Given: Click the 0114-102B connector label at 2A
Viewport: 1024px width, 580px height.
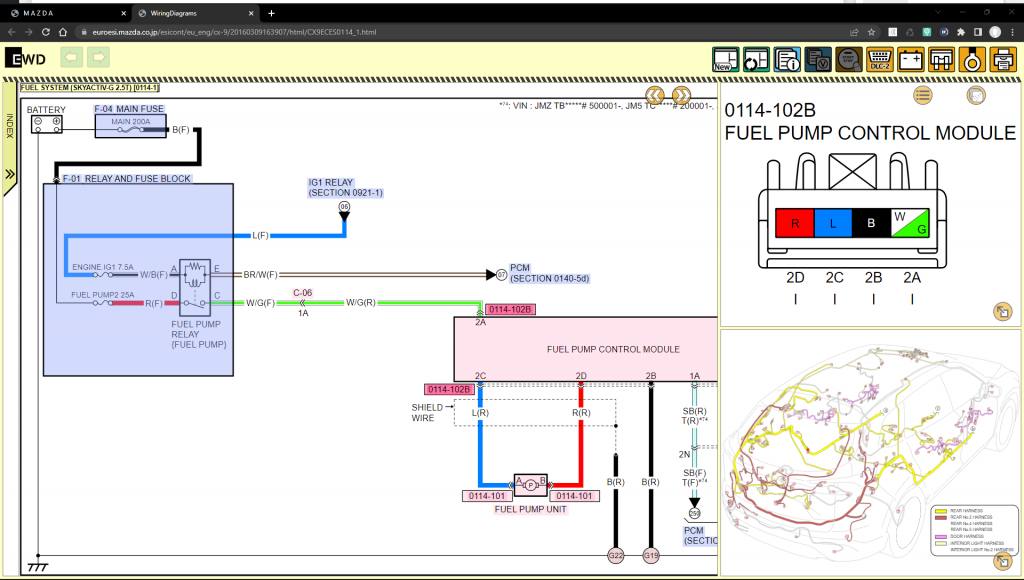Looking at the screenshot, I should (x=510, y=309).
